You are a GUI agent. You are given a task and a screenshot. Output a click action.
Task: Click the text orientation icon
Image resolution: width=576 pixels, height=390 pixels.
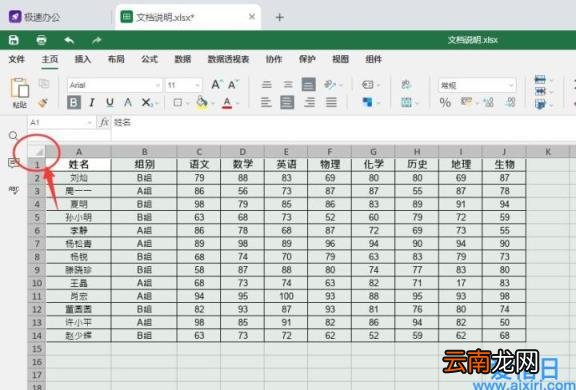(x=330, y=85)
